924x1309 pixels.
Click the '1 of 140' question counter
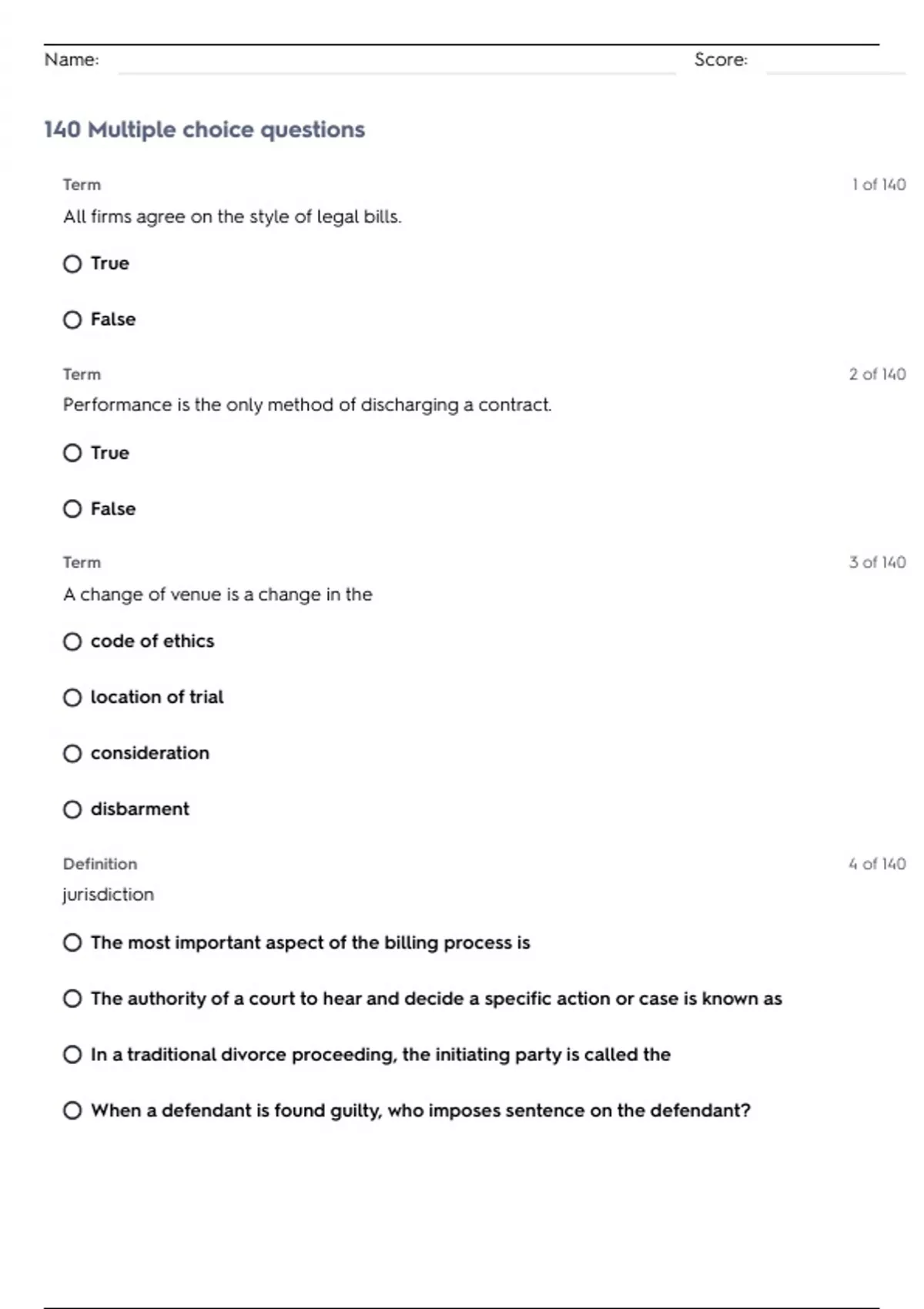coord(879,185)
